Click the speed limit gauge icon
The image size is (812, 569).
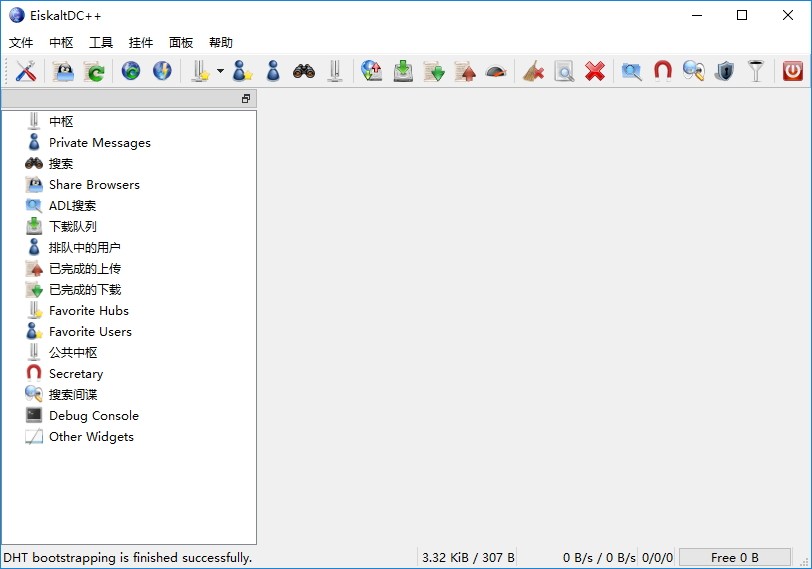(496, 71)
